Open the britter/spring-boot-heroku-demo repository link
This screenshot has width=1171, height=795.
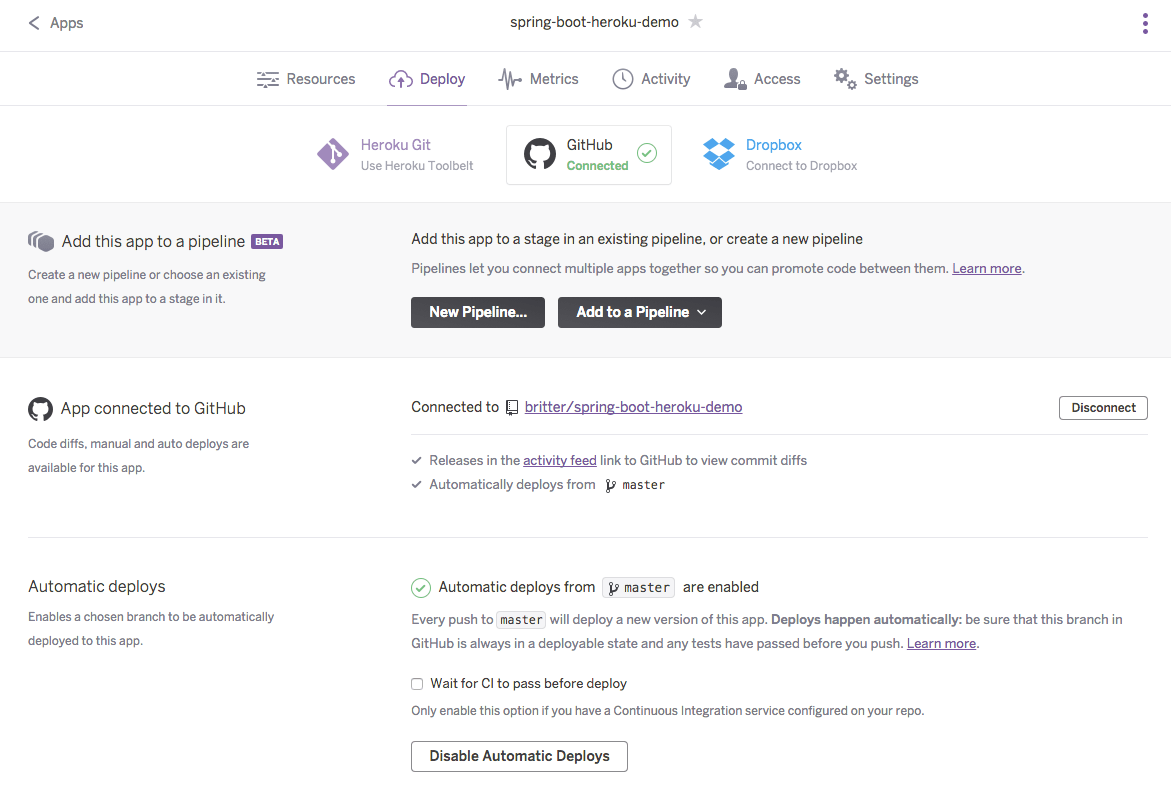coord(633,407)
